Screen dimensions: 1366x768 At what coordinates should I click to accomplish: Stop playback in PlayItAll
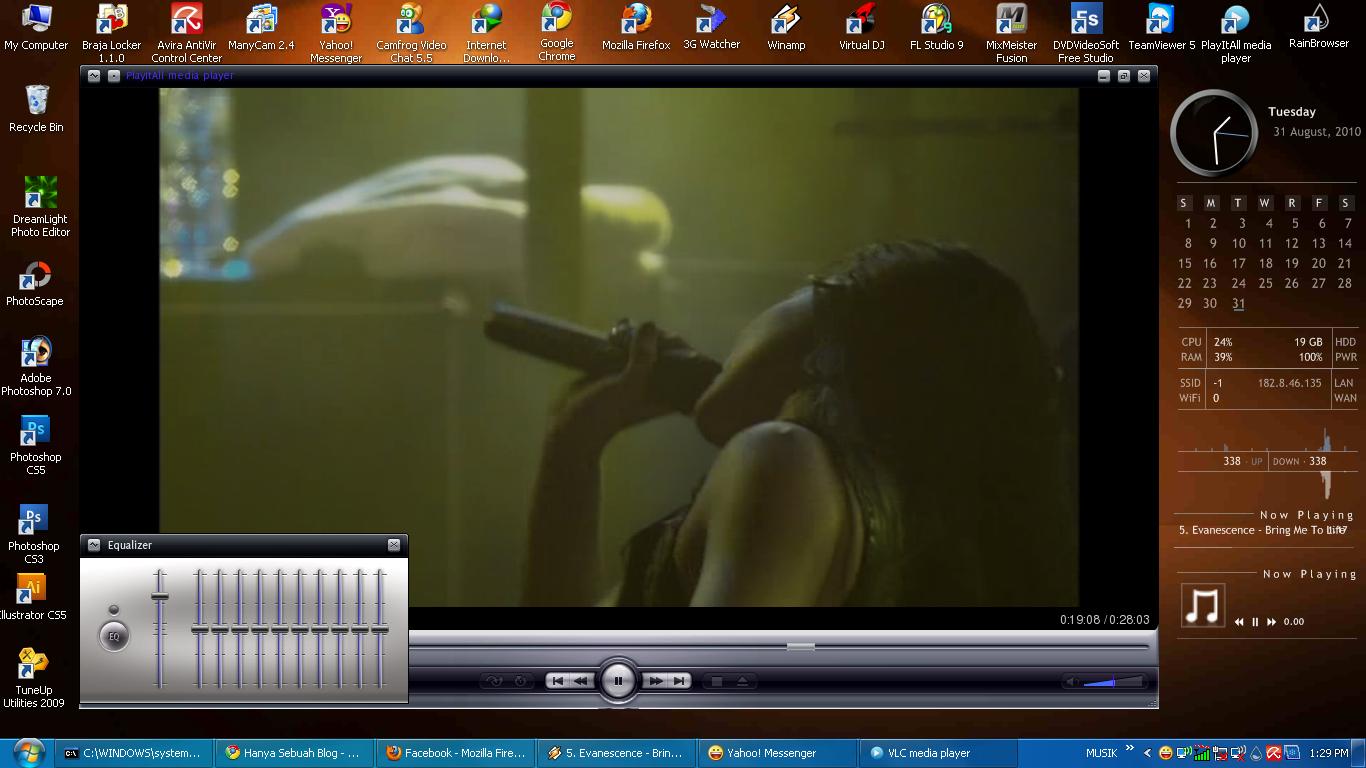(x=716, y=681)
